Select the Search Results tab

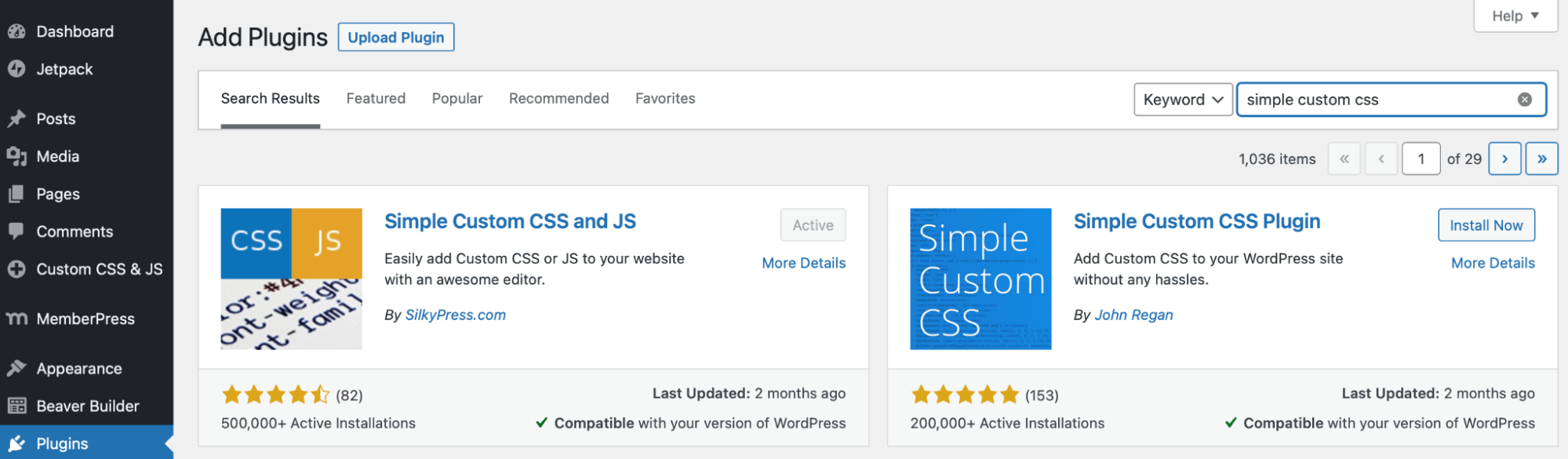tap(270, 99)
